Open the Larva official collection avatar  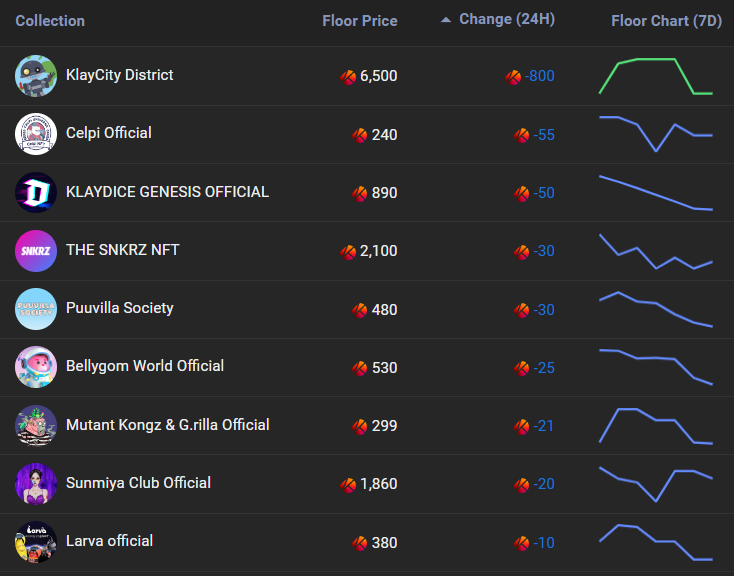click(36, 542)
